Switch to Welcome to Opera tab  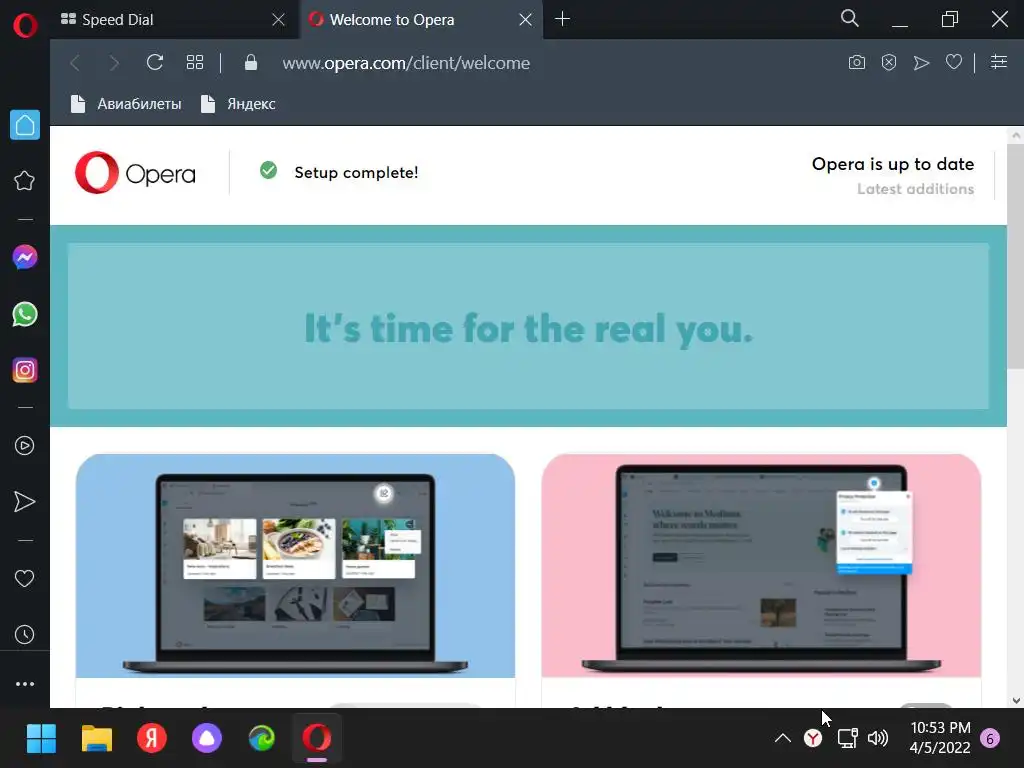coord(421,20)
